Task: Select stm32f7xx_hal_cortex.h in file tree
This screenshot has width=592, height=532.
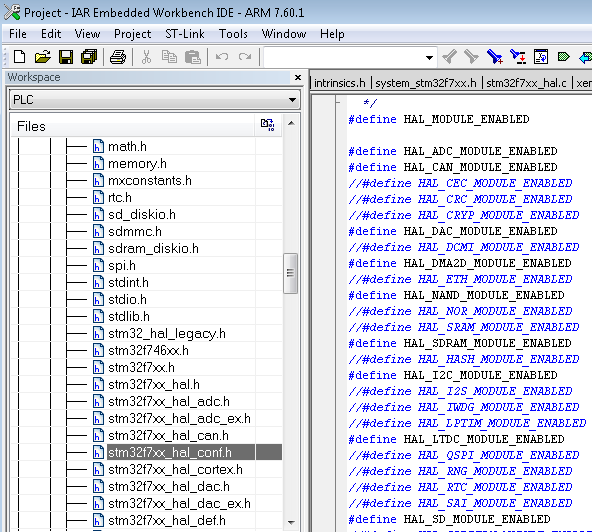Action: tap(175, 469)
